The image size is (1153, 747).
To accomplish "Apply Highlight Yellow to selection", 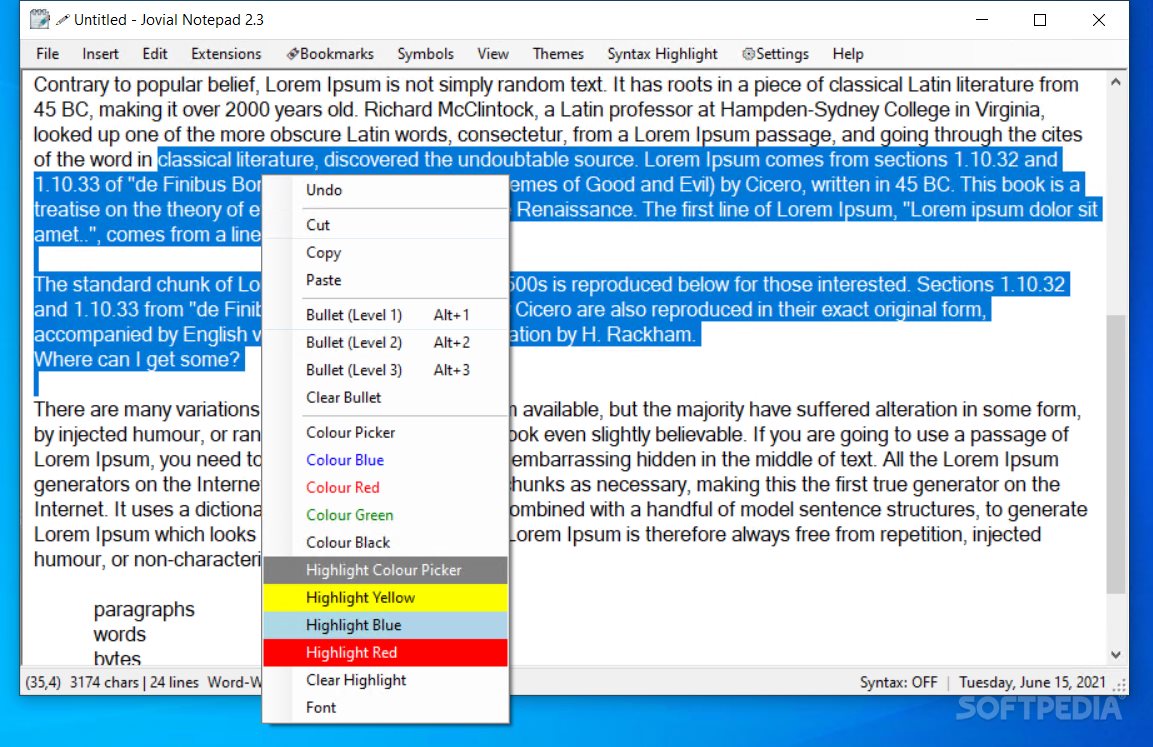I will [x=385, y=598].
